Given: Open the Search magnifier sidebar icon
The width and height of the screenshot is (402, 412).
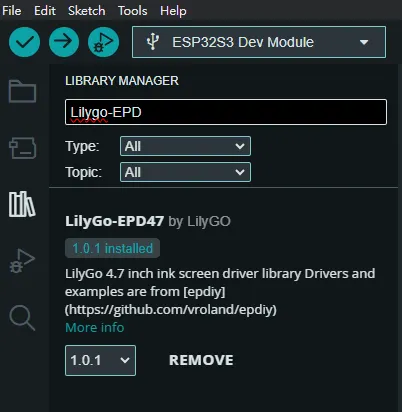Looking at the screenshot, I should [22, 318].
